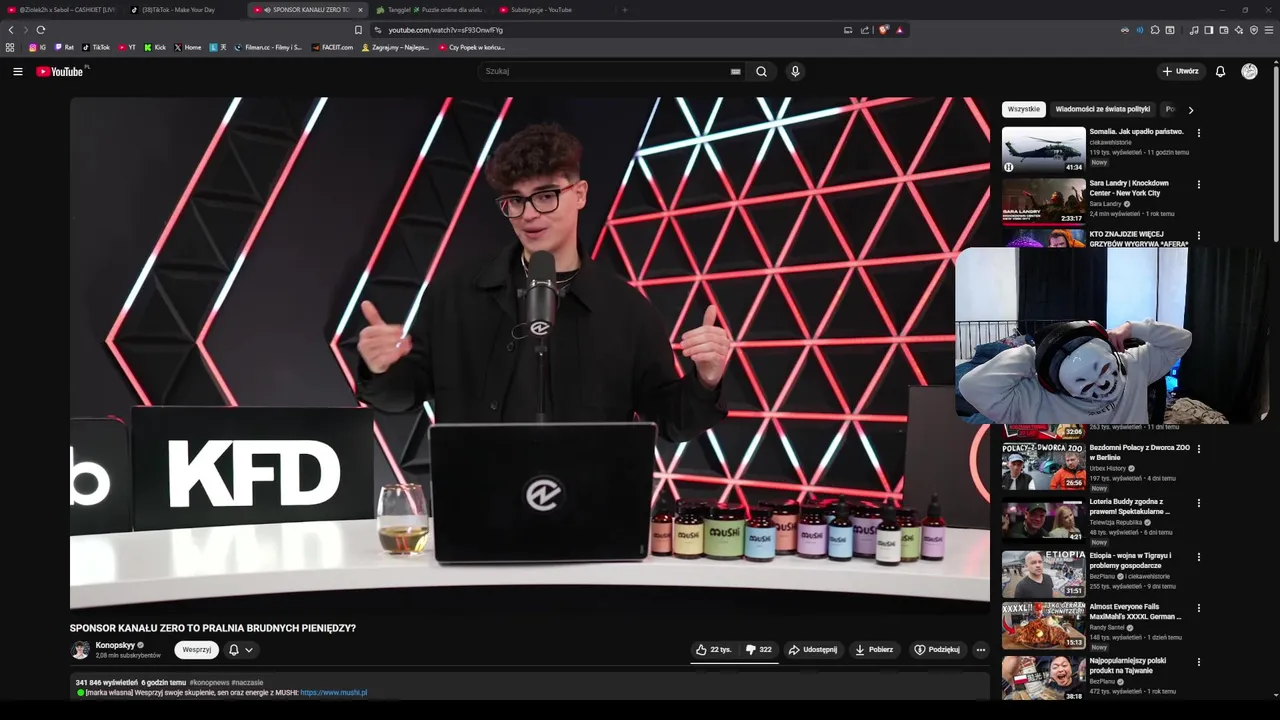Like the video with 22 tys. thumbs up
Image resolution: width=1280 pixels, height=720 pixels.
point(714,649)
